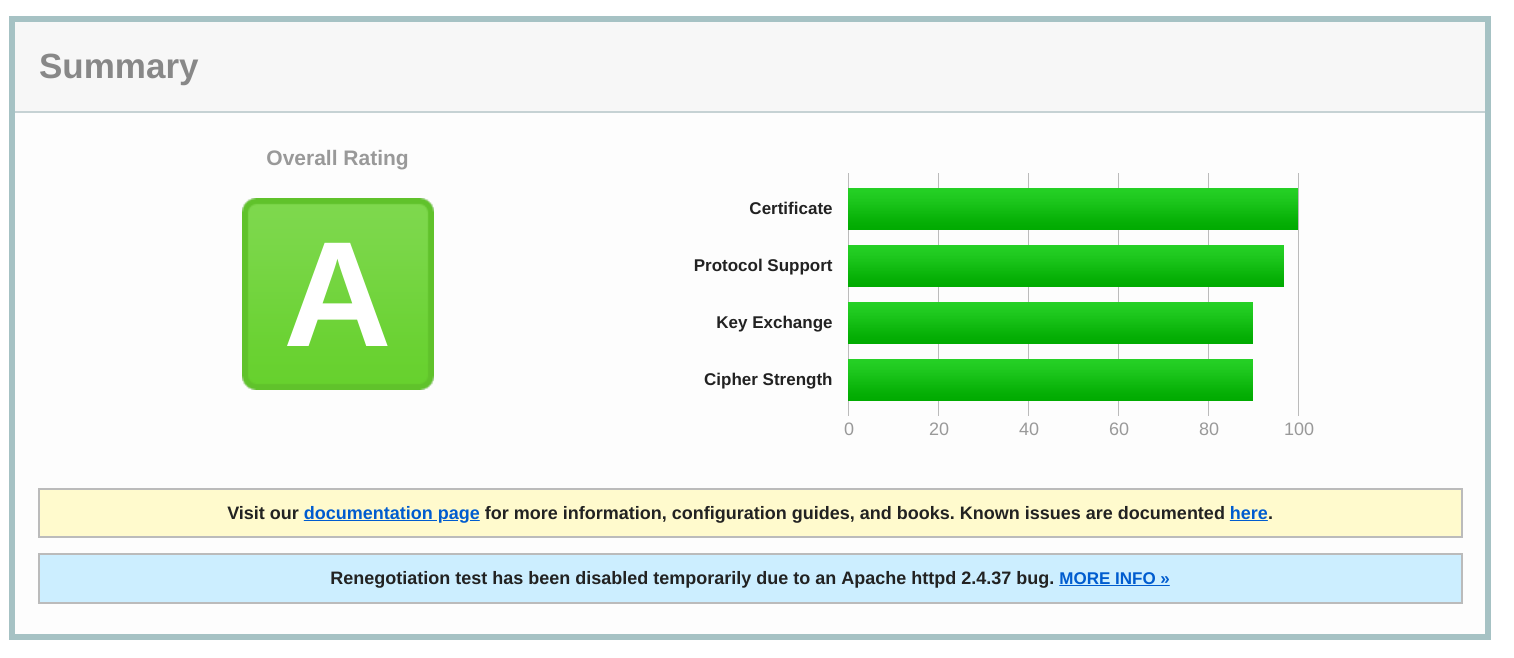Click the Key Exchange label

click(774, 322)
